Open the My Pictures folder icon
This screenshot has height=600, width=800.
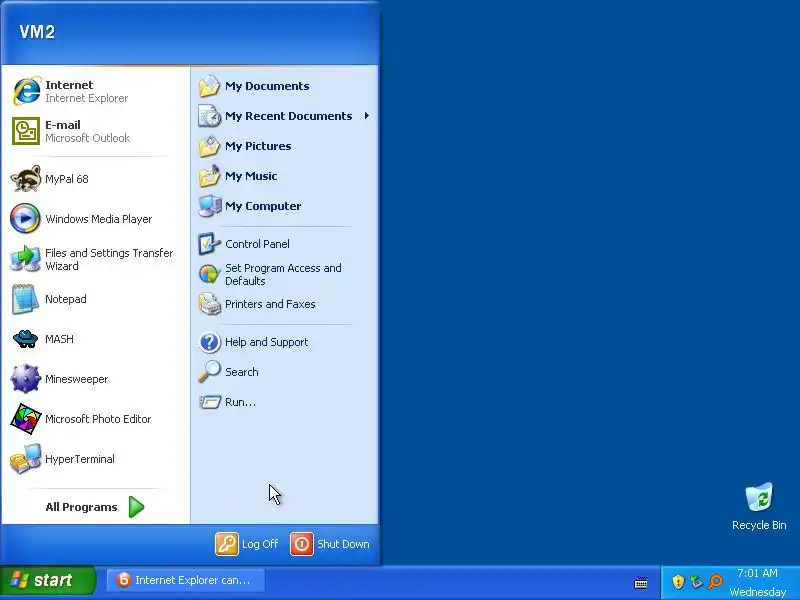(x=209, y=146)
